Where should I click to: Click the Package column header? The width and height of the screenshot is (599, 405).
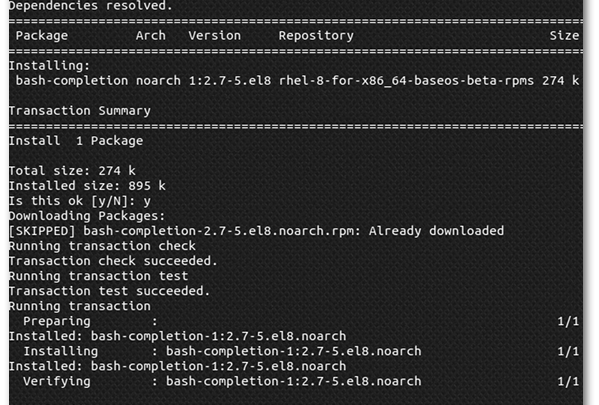tap(42, 36)
